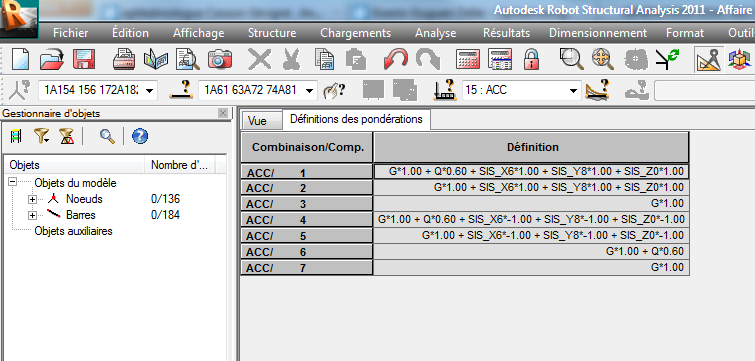Click the zoom window magnifier icon
755x361 pixels.
point(571,60)
